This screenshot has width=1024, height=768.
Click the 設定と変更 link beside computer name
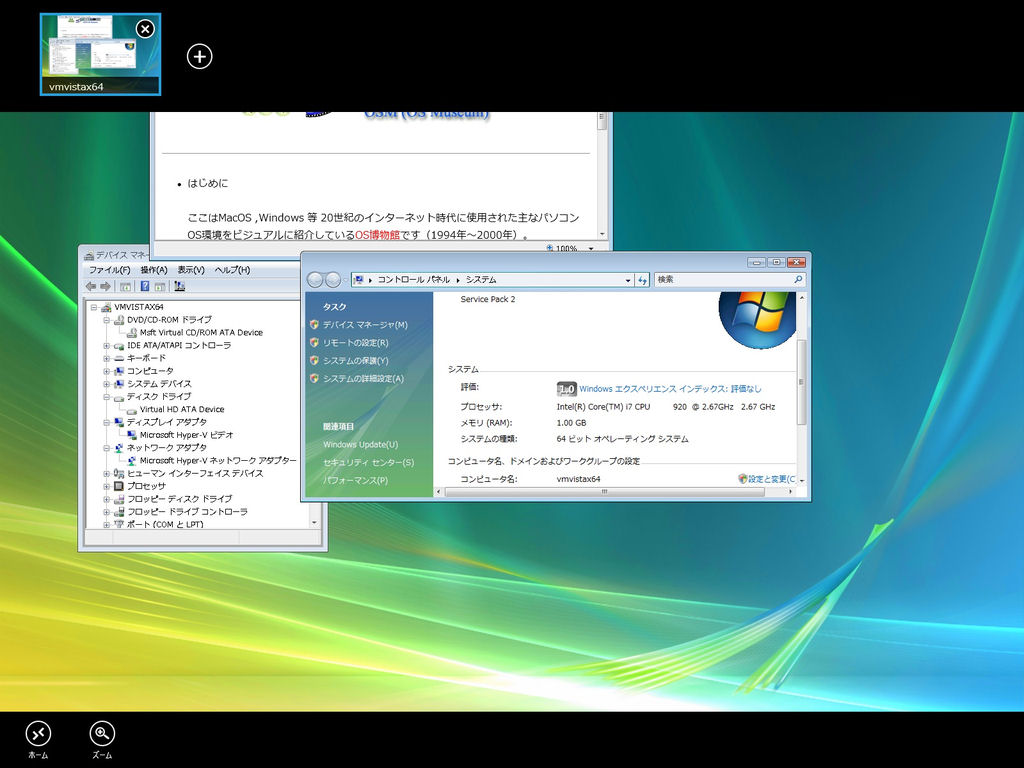pos(771,479)
